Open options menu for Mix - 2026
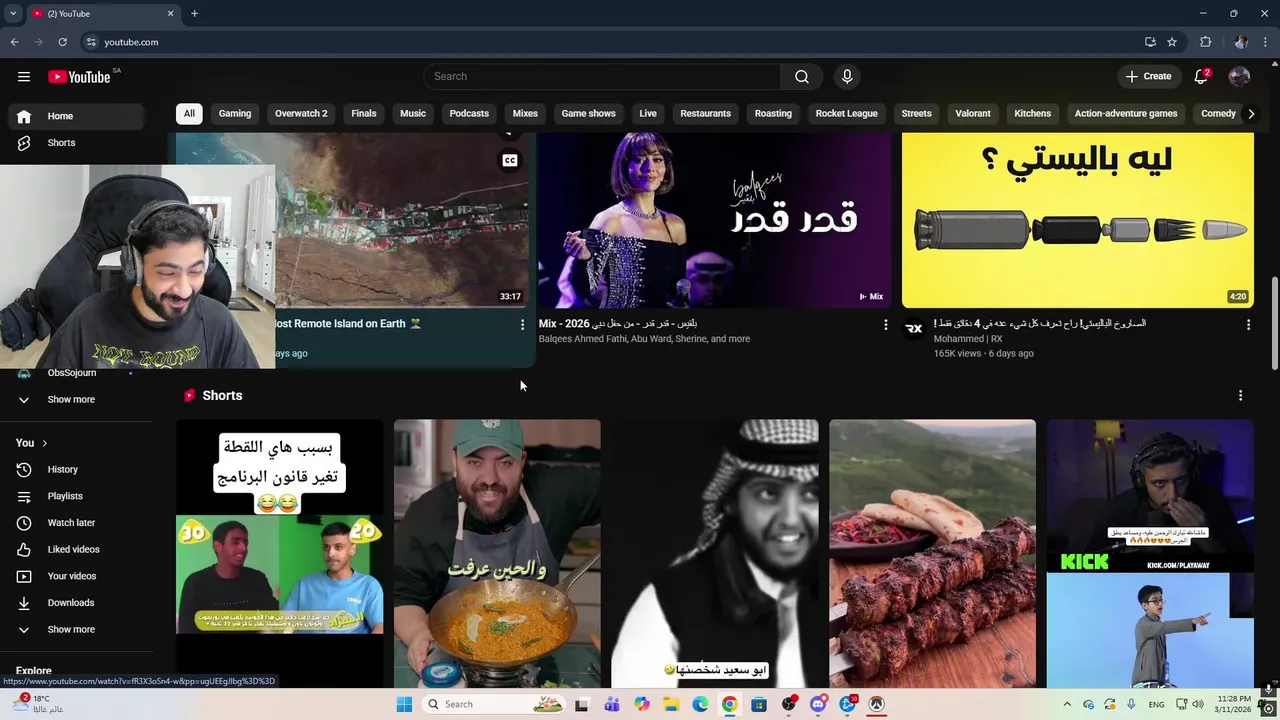 (885, 325)
